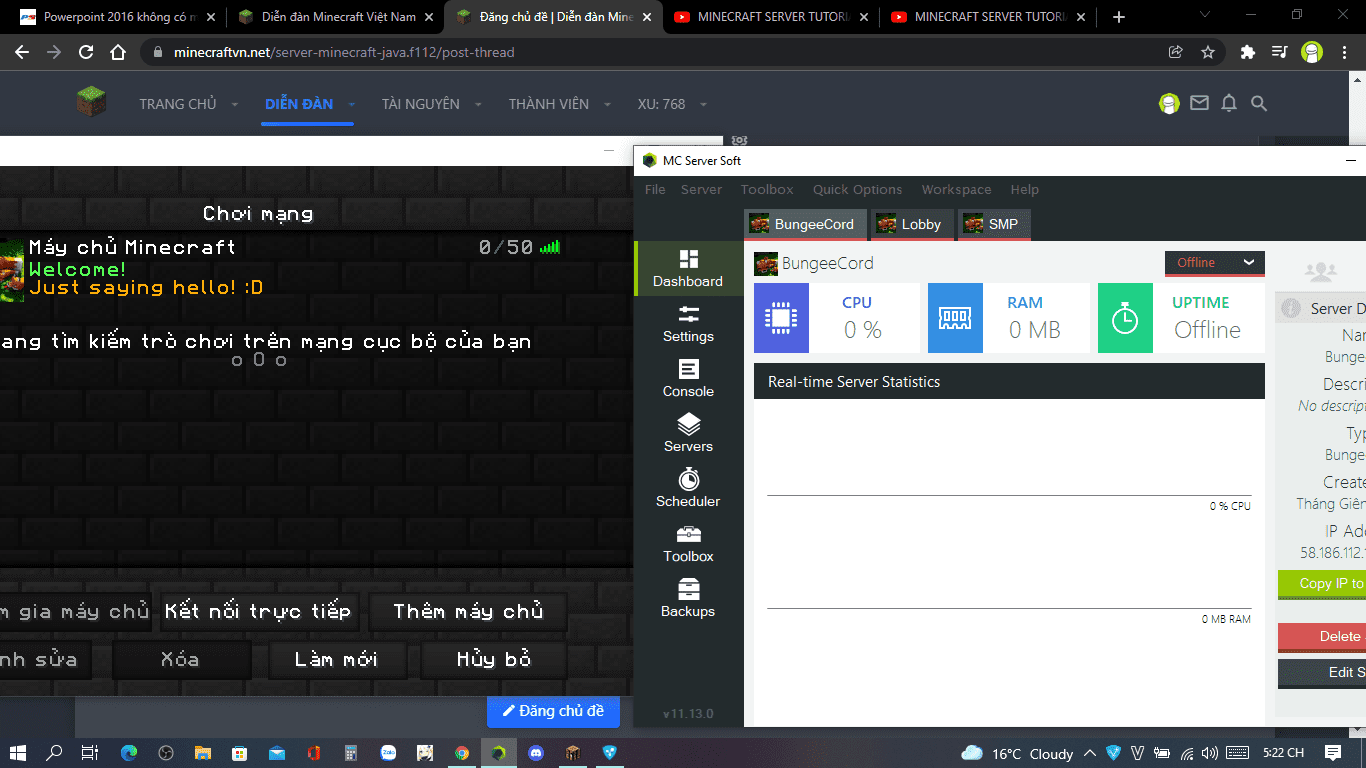Open the Console panel in MC Server Soft
This screenshot has width=1366, height=768.
pyautogui.click(x=688, y=379)
